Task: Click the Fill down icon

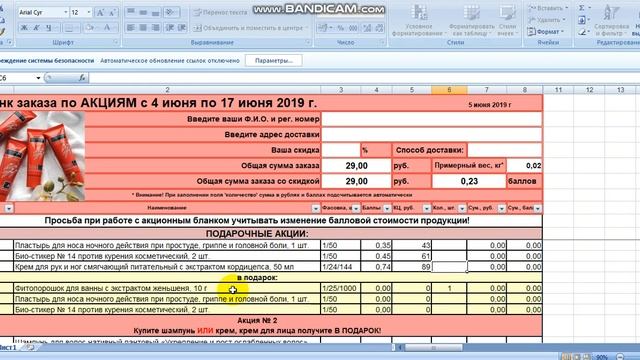Action: click(x=582, y=20)
